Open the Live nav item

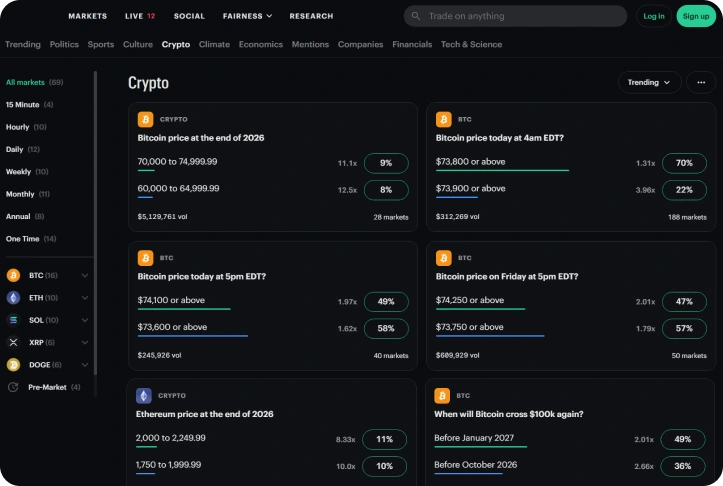pos(140,16)
